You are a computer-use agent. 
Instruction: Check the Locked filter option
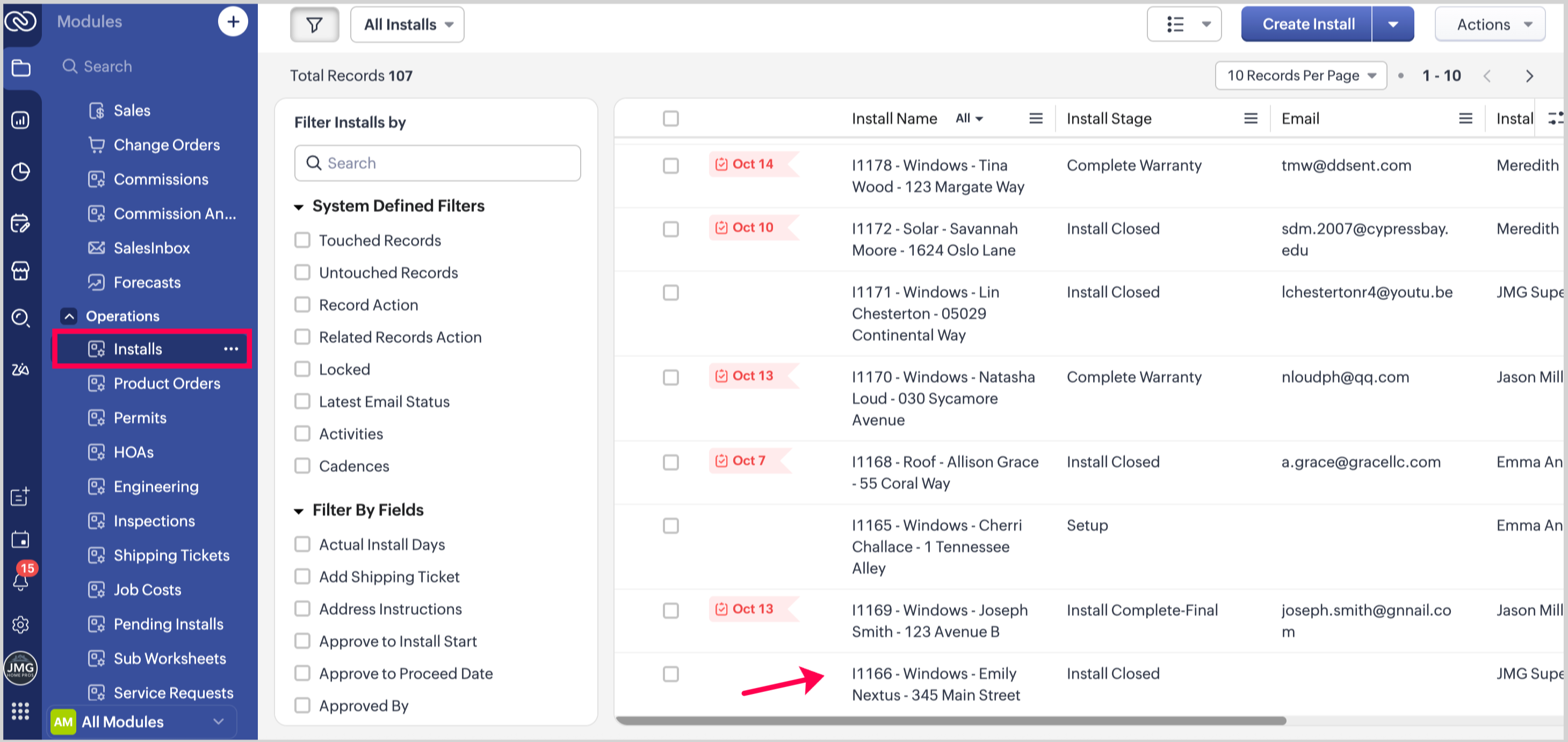pos(302,370)
